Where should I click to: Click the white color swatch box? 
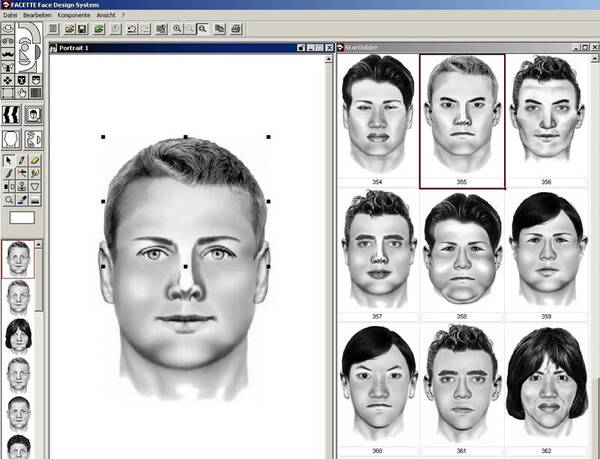(x=22, y=216)
